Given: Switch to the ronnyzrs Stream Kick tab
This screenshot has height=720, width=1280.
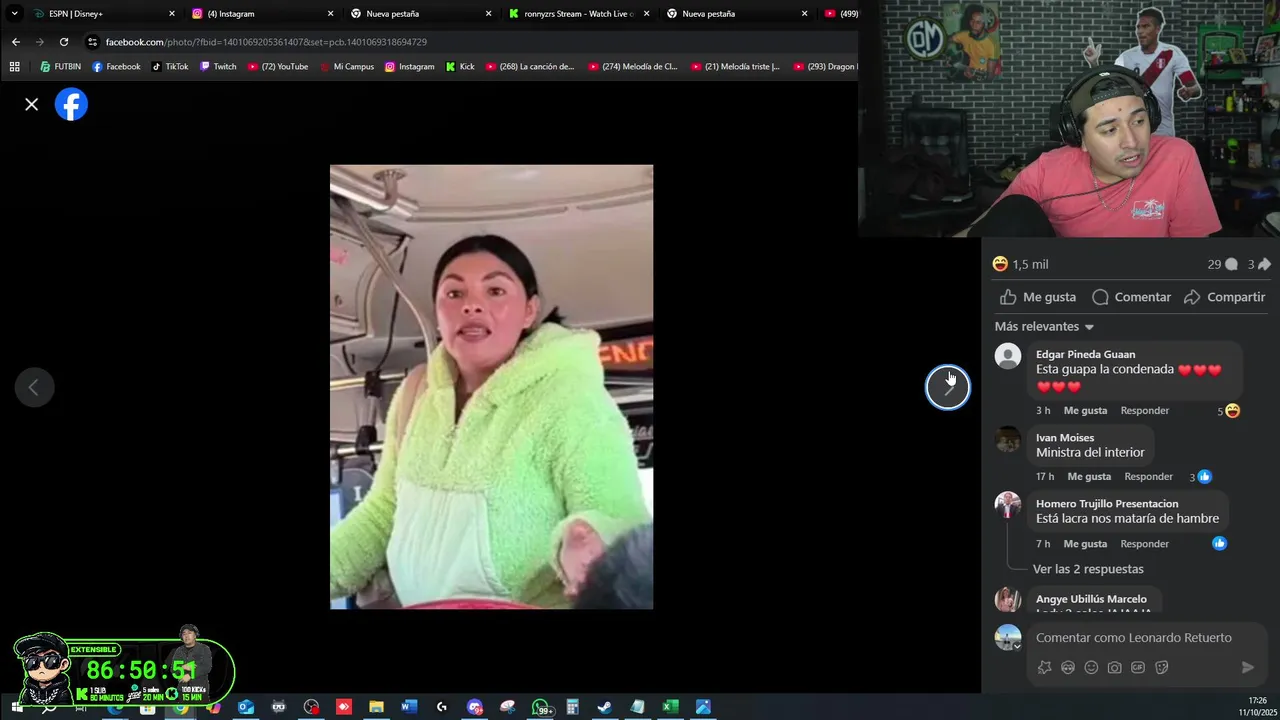Looking at the screenshot, I should tap(578, 14).
